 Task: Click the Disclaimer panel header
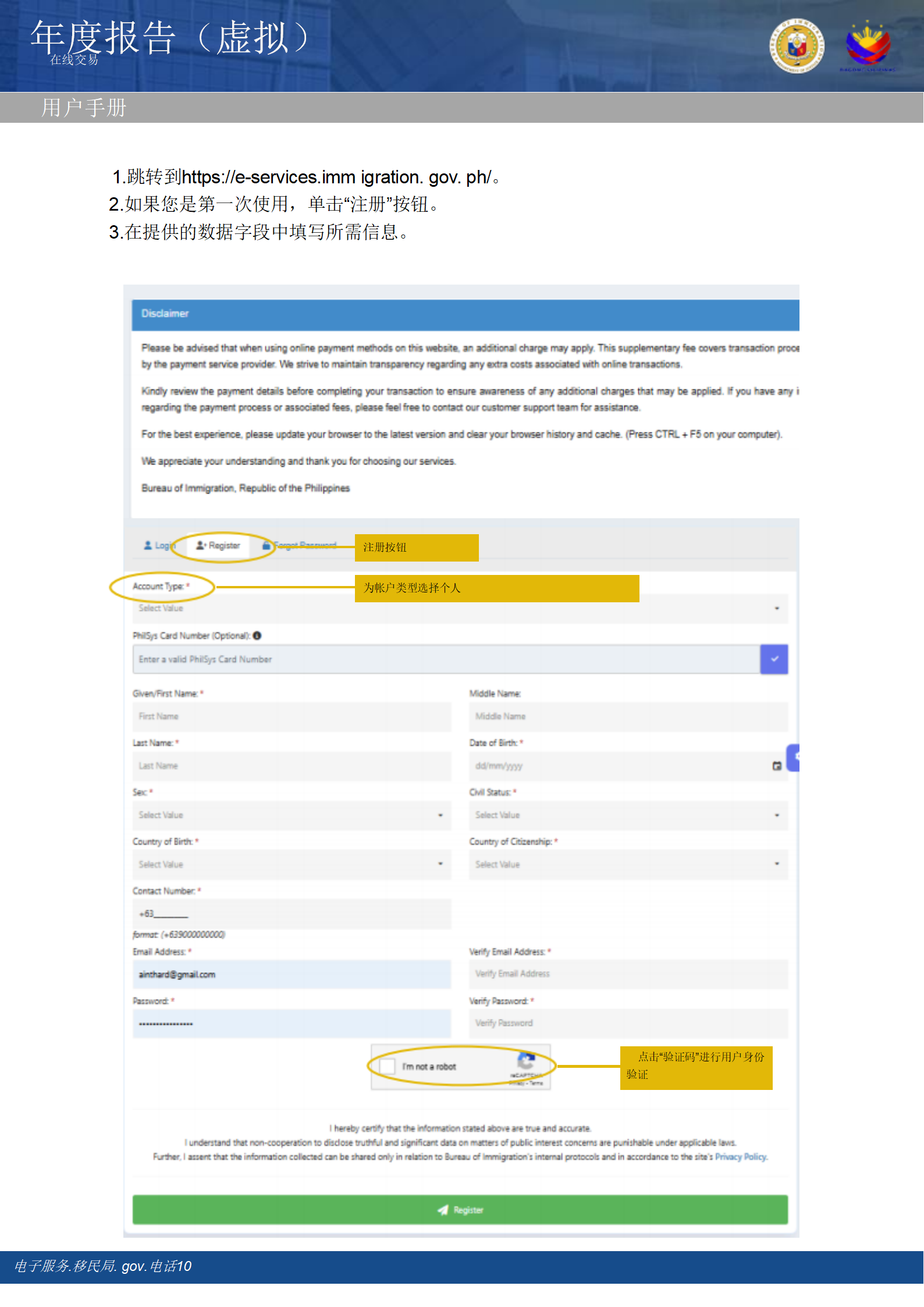pos(465,314)
